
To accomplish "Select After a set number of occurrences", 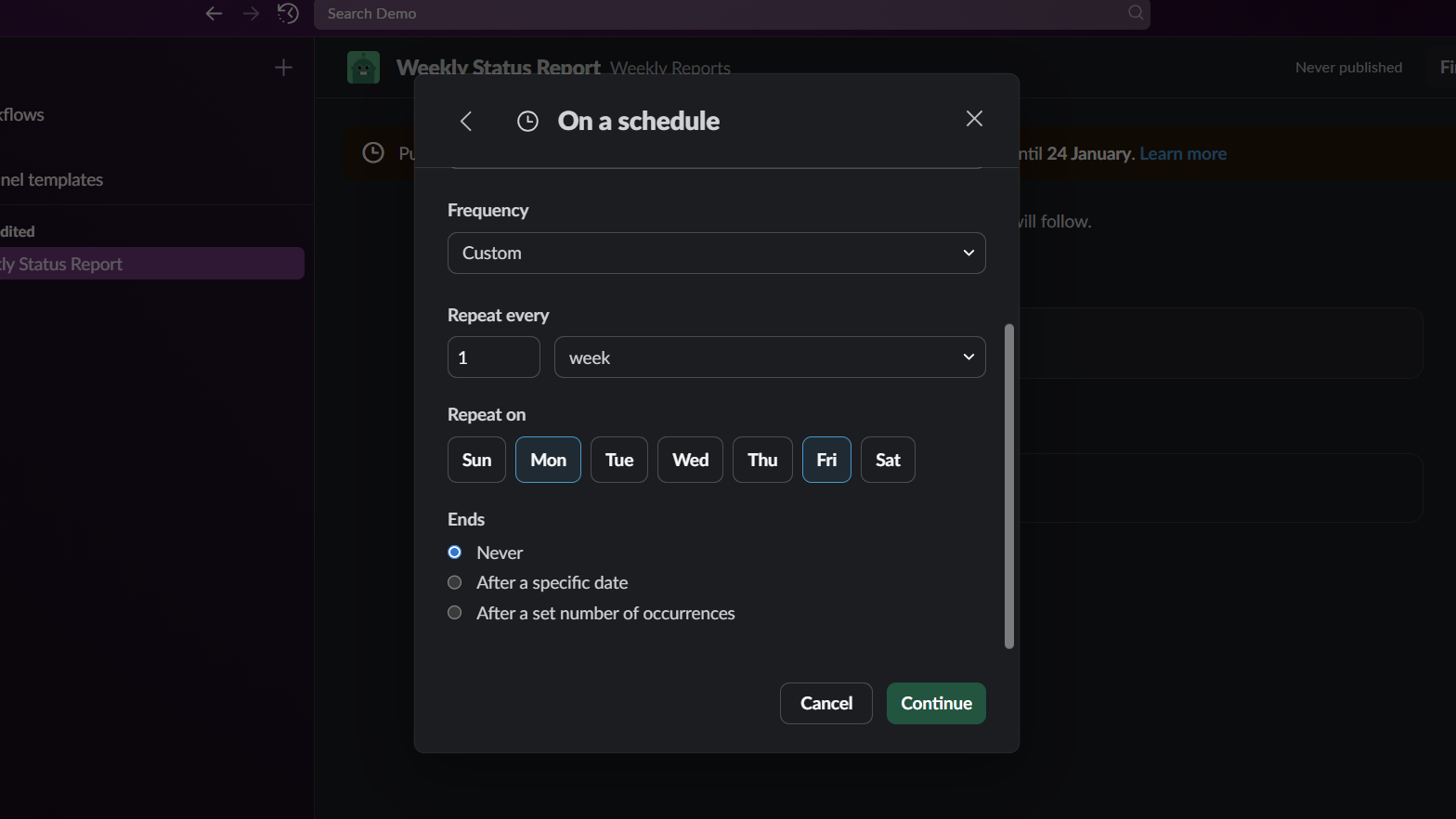I will pos(455,613).
